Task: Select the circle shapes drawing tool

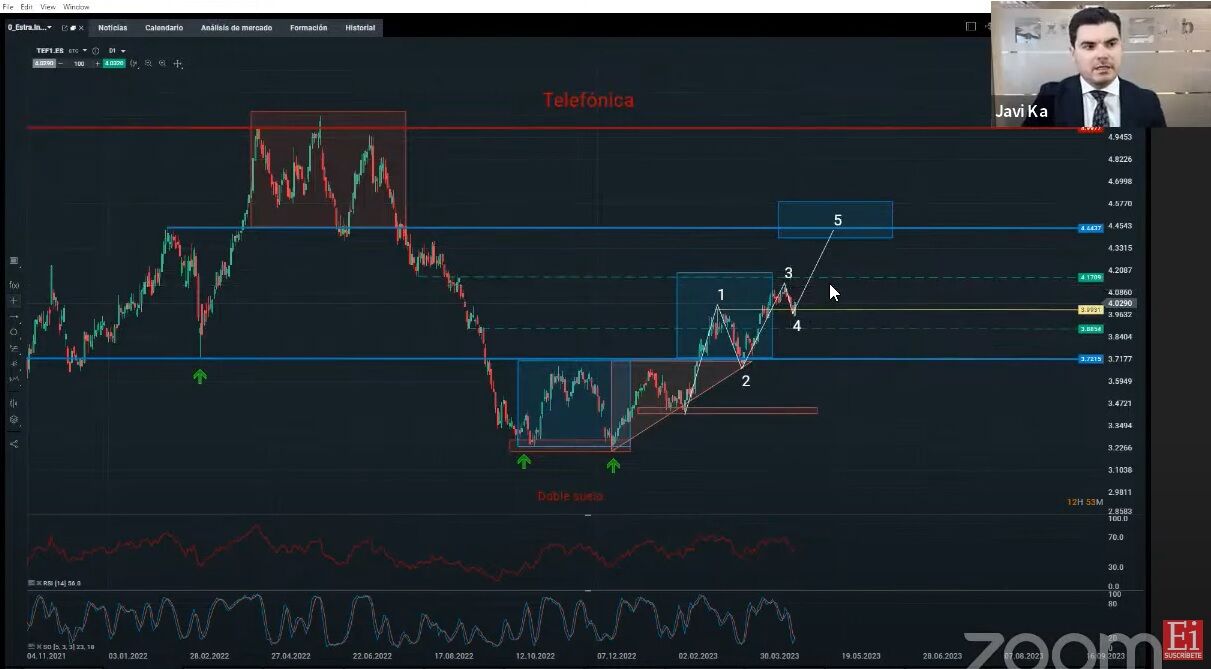Action: pyautogui.click(x=14, y=331)
